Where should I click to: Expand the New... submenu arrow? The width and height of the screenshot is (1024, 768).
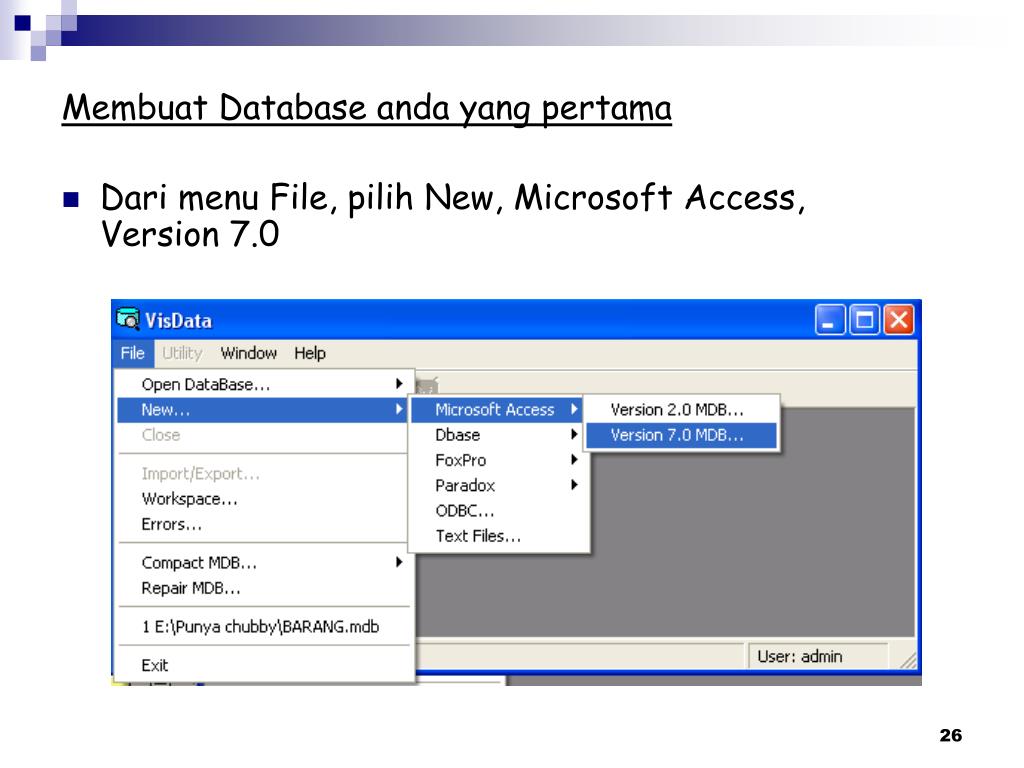pos(399,409)
